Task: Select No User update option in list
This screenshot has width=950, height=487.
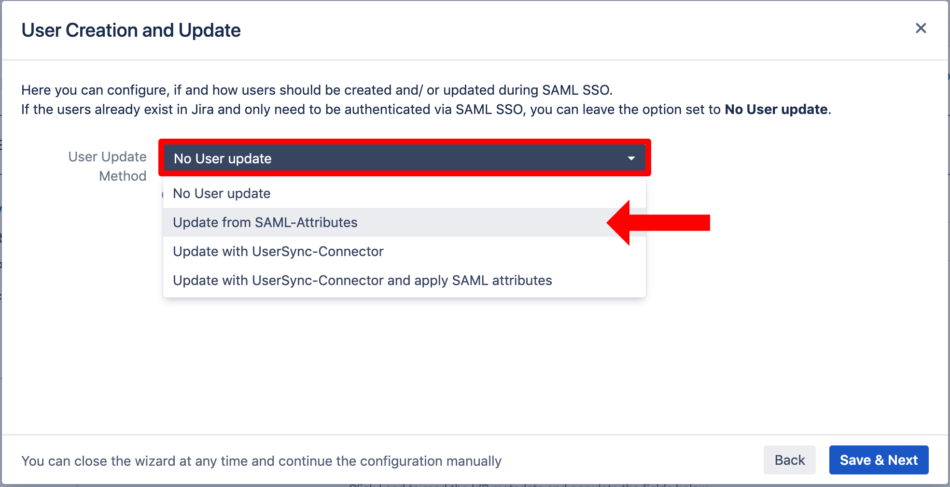Action: click(404, 194)
